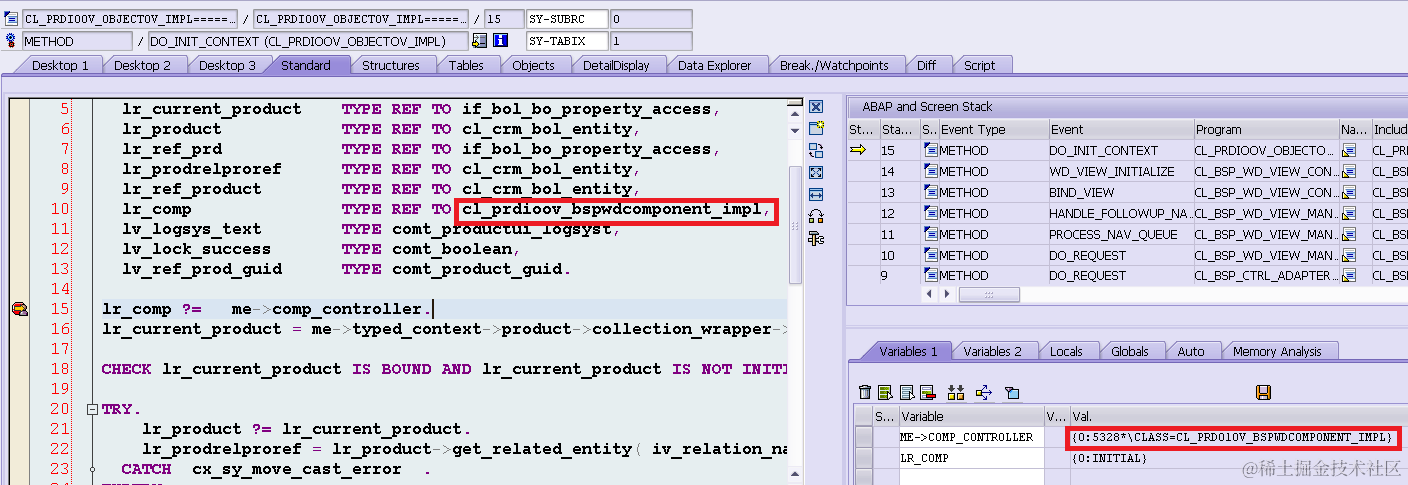Image resolution: width=1408 pixels, height=485 pixels.
Task: Click the services headset icon in vertical toolbar
Action: tap(816, 216)
